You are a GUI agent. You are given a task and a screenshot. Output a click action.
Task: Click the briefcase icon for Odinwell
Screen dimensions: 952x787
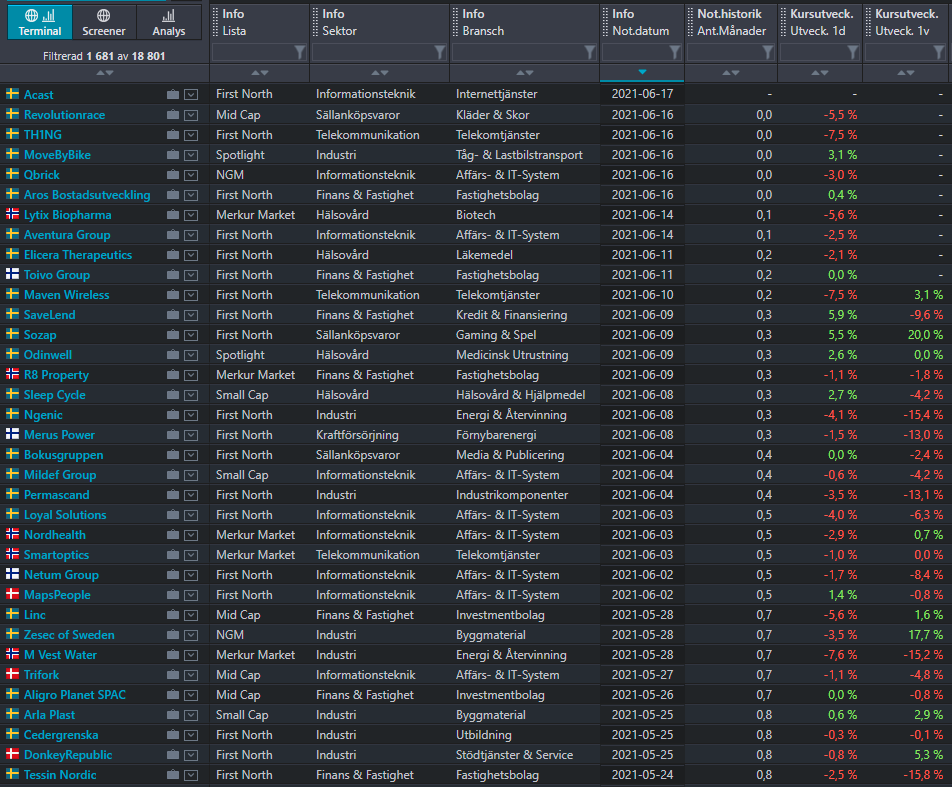point(173,355)
